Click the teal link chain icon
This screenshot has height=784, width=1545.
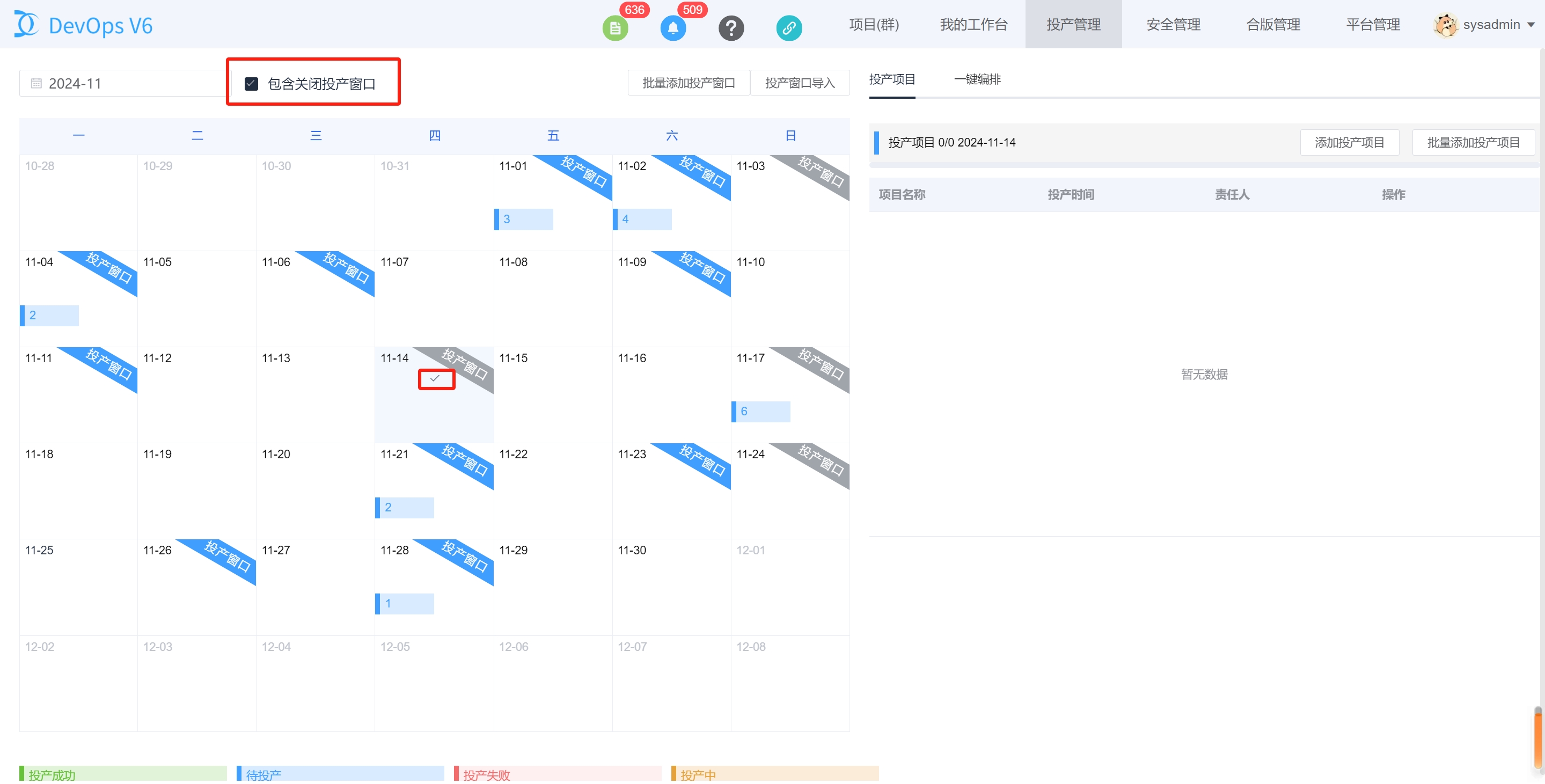(789, 27)
